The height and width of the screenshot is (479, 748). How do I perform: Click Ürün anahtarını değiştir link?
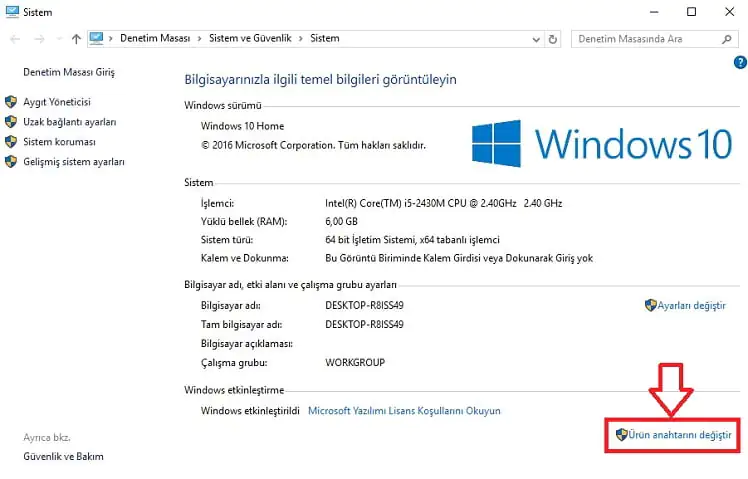tap(680, 436)
